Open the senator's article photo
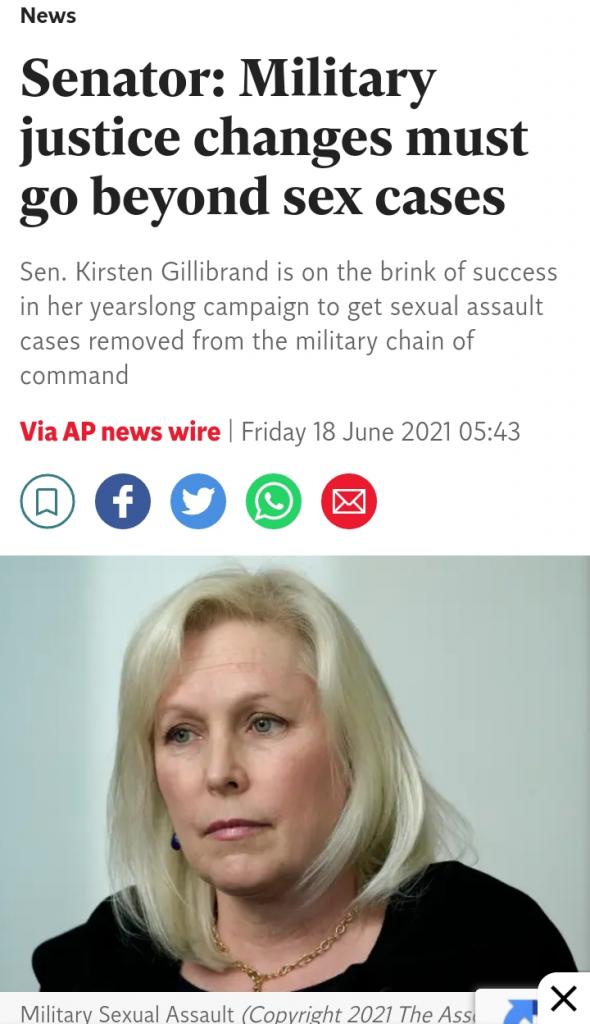 [295, 773]
